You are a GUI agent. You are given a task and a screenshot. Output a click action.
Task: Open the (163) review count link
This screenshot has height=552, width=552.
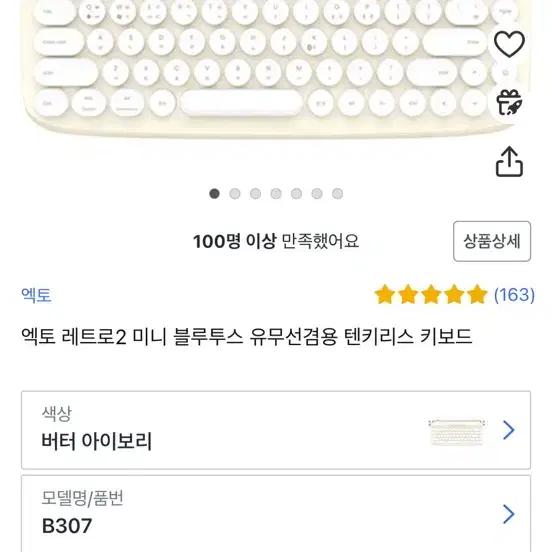point(514,295)
